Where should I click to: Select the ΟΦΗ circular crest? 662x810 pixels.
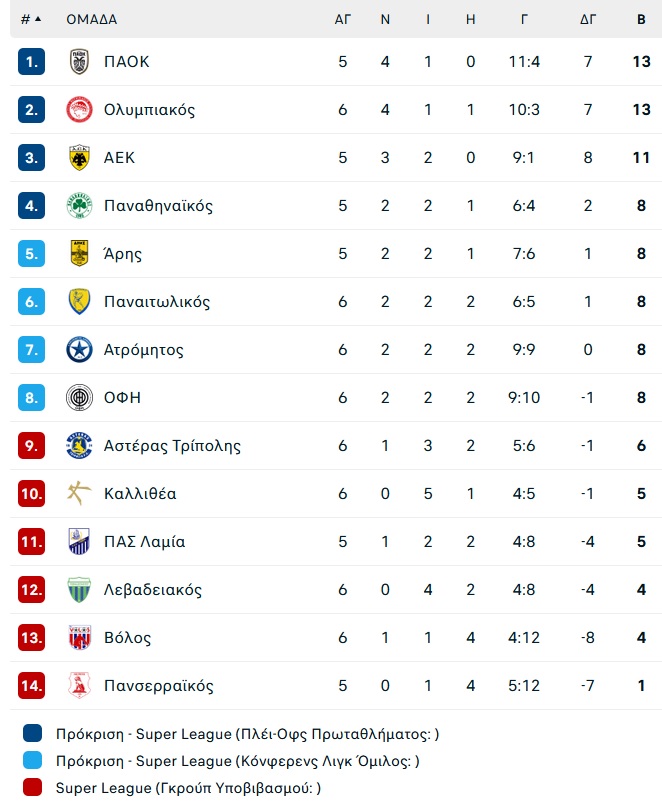pyautogui.click(x=79, y=398)
